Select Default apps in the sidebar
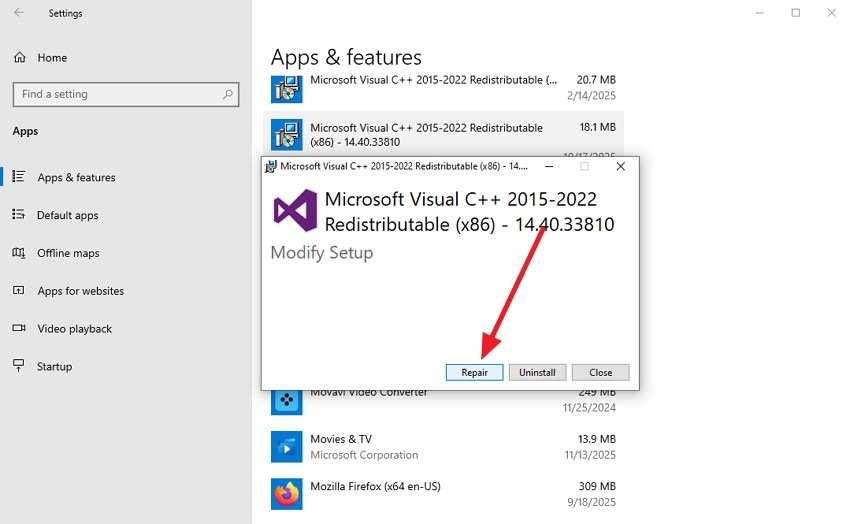This screenshot has width=850, height=524. pos(67,215)
